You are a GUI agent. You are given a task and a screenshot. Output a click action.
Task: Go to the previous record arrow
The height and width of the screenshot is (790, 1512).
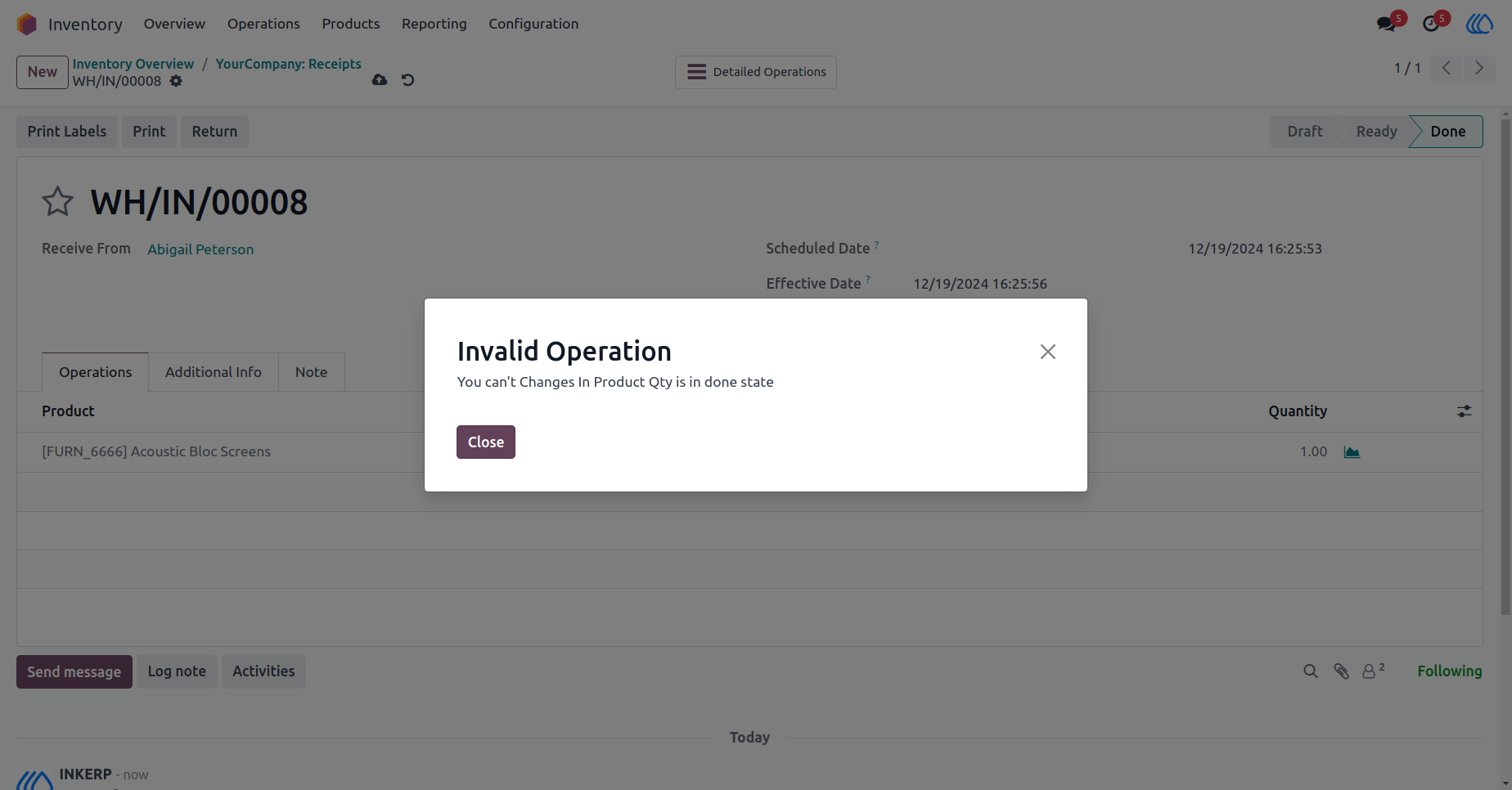(x=1447, y=69)
